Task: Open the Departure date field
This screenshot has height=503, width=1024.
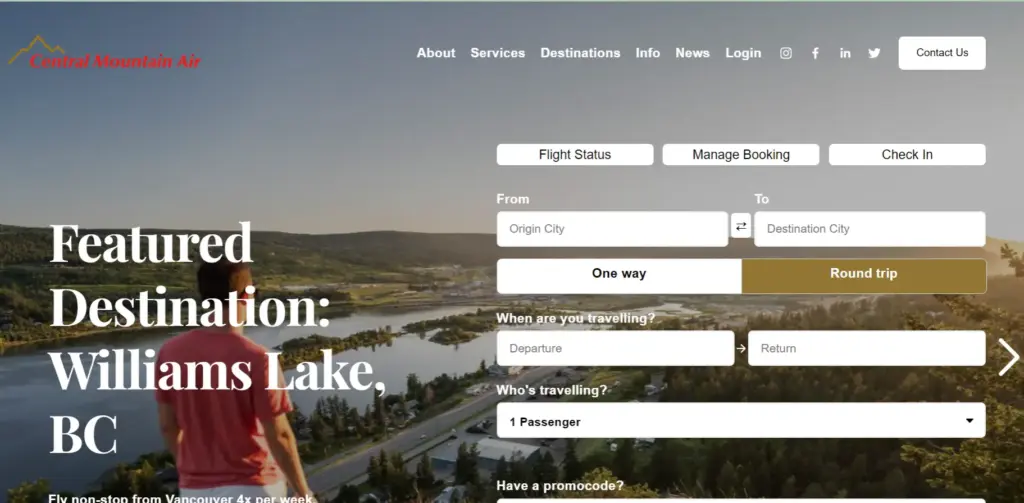Action: (x=615, y=348)
